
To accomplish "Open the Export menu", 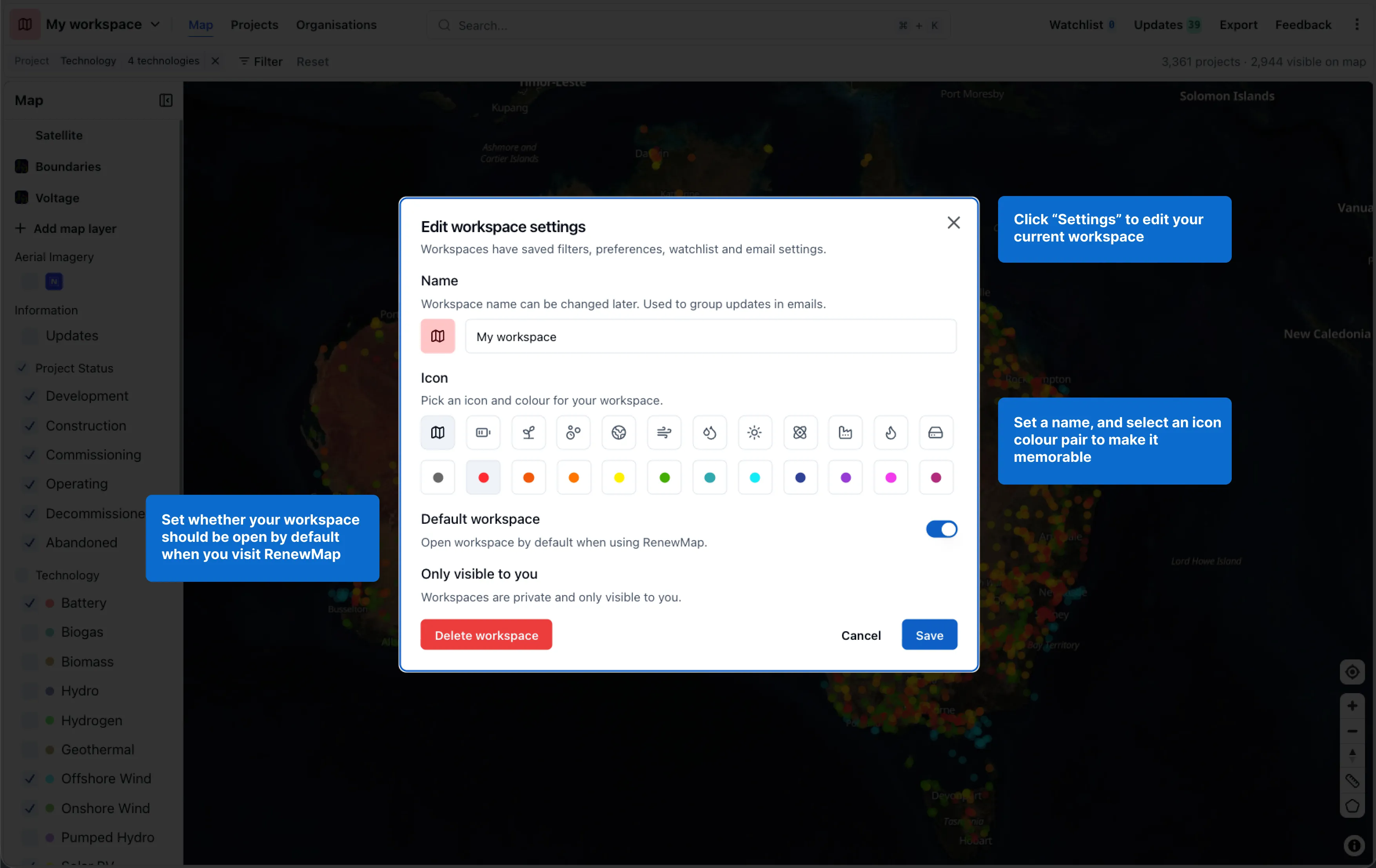I will [x=1238, y=25].
